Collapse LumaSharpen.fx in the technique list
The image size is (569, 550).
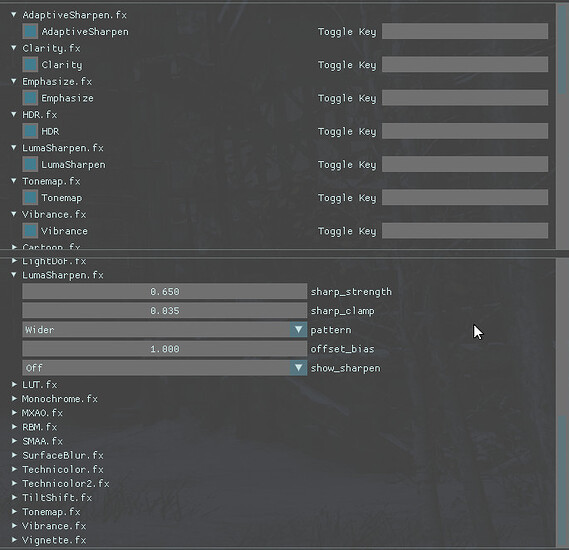pyautogui.click(x=14, y=148)
